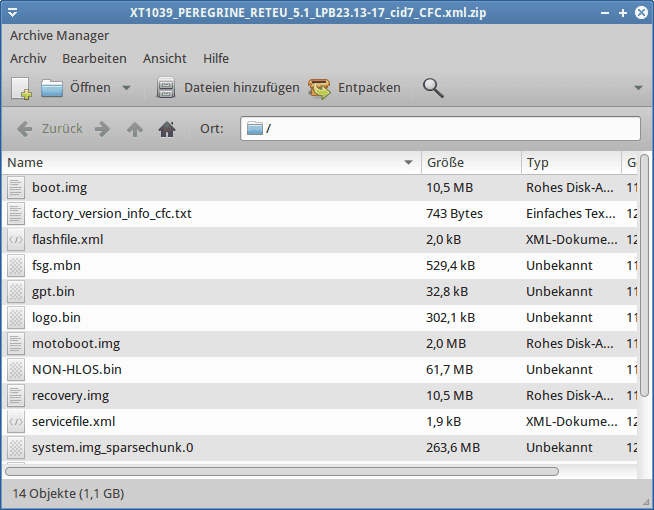Click the new archive icon

coord(21,88)
